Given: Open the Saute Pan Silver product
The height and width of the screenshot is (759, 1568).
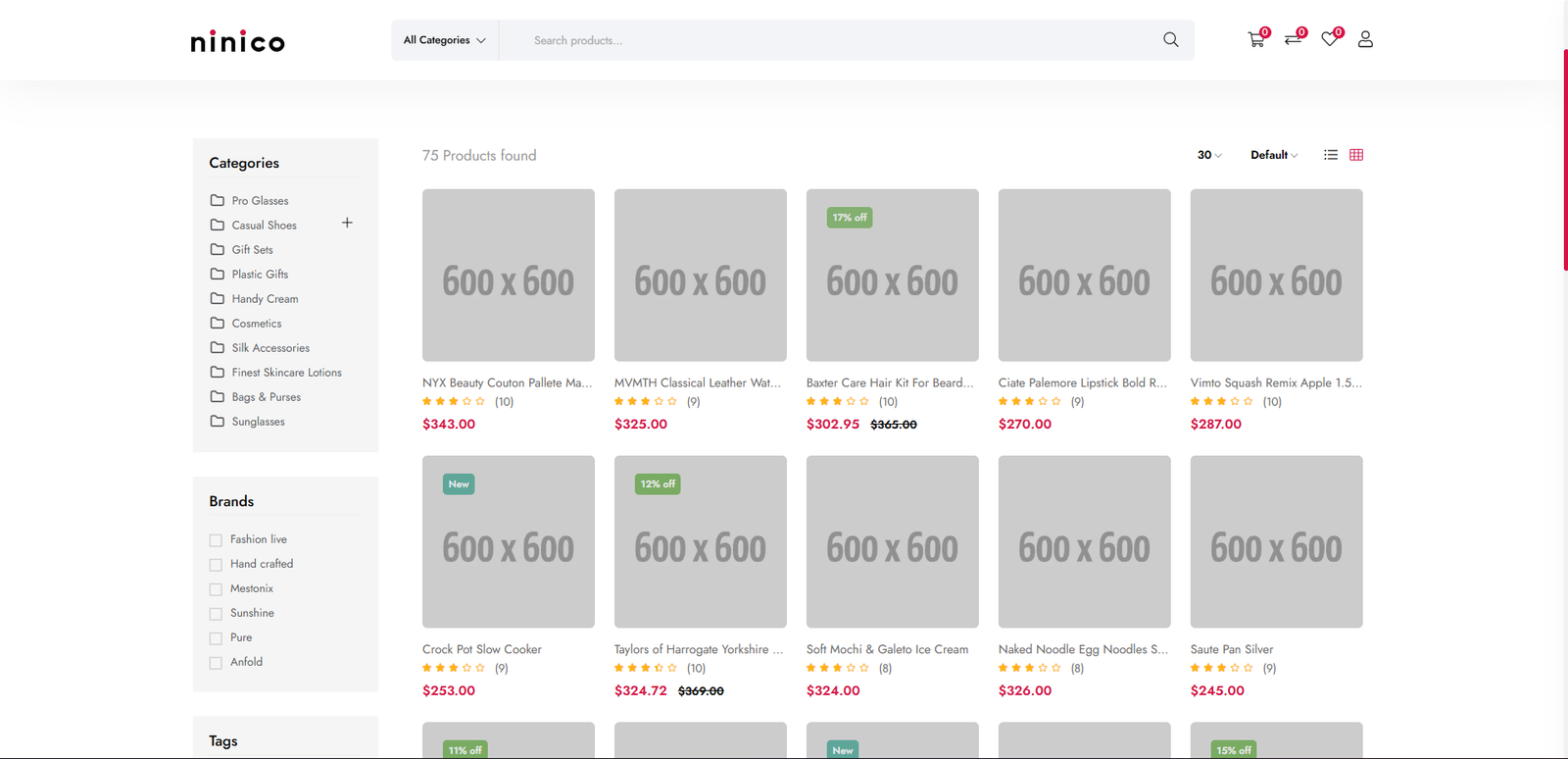Looking at the screenshot, I should [x=1232, y=649].
